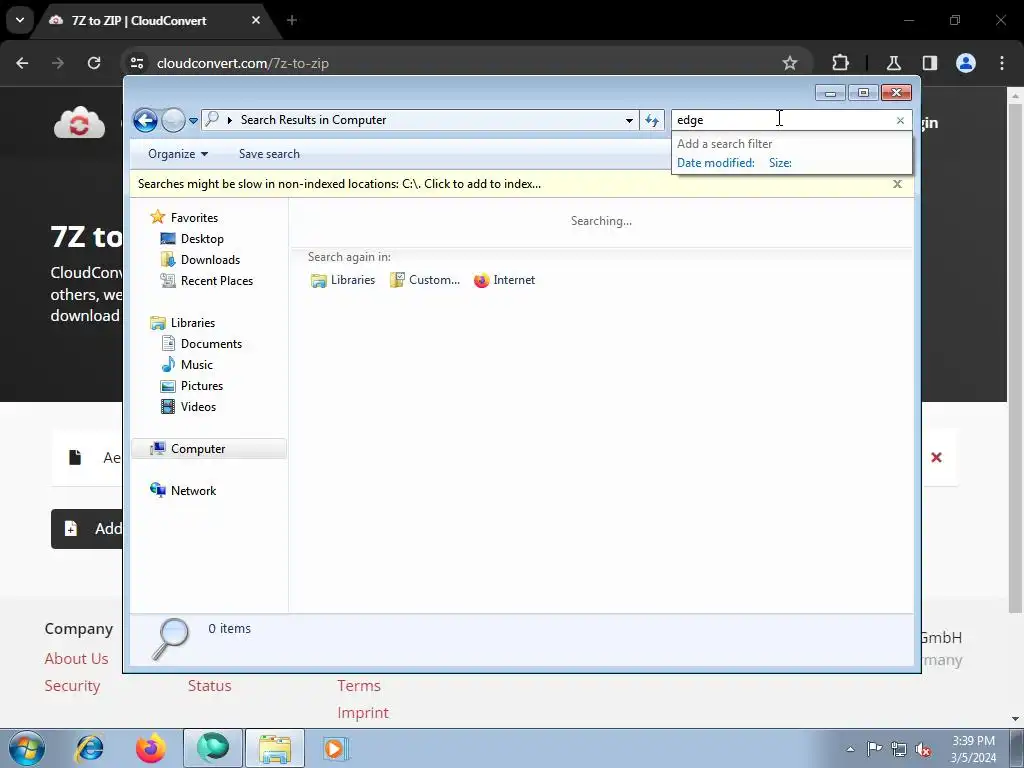Open Videos library
1024x768 pixels.
(189, 407)
